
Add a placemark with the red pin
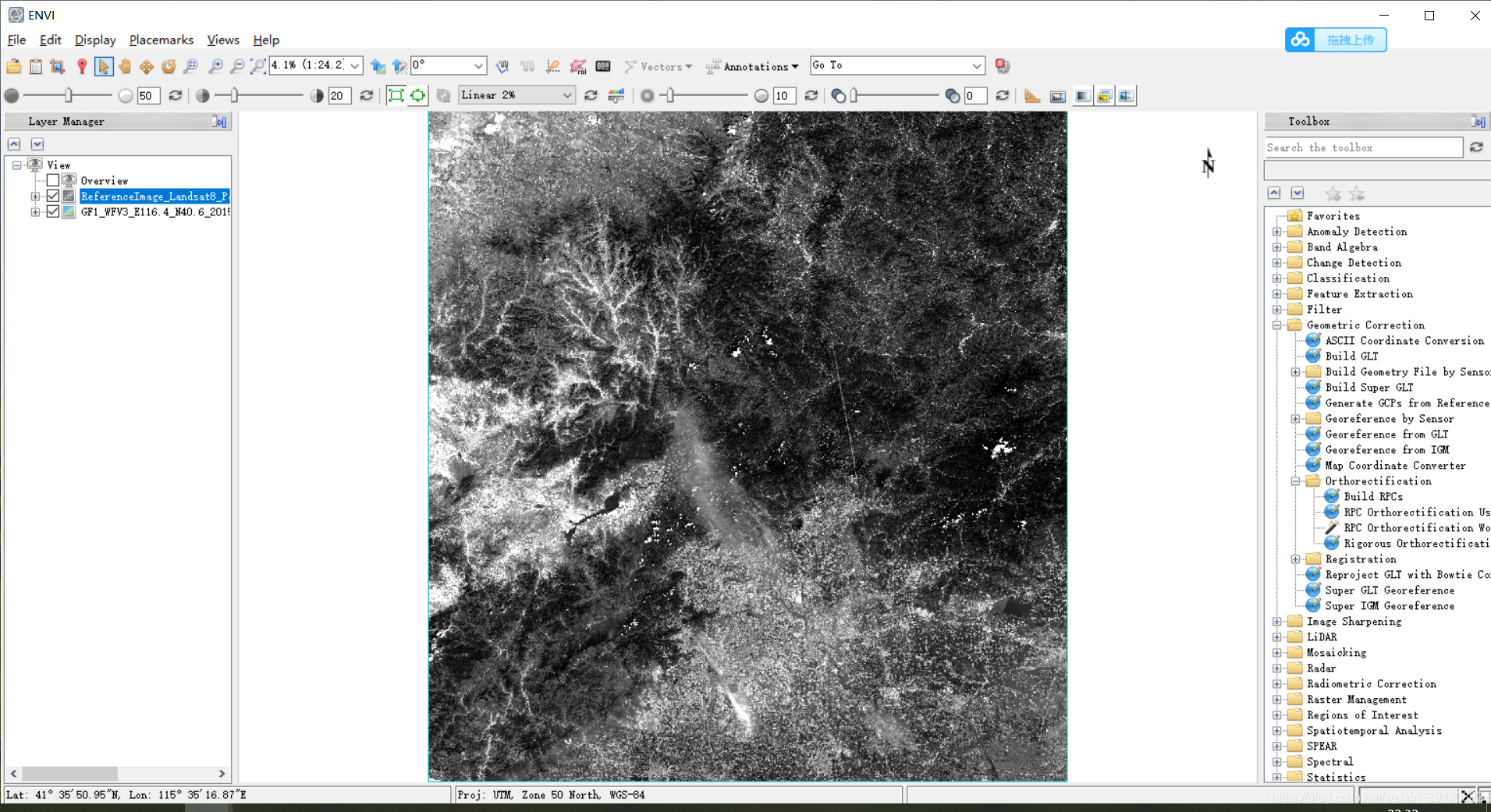point(82,66)
